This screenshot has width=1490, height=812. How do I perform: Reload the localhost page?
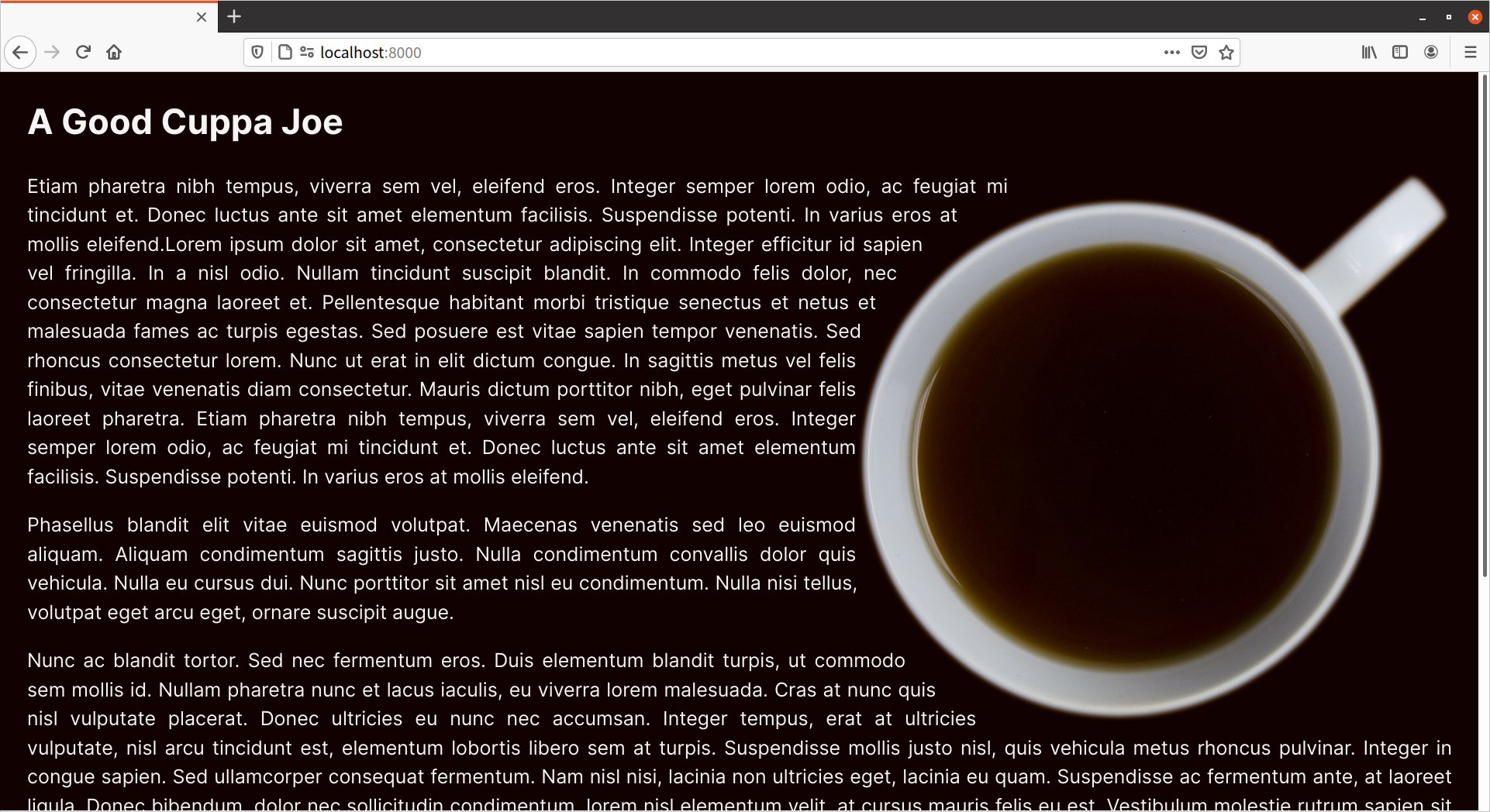[83, 52]
